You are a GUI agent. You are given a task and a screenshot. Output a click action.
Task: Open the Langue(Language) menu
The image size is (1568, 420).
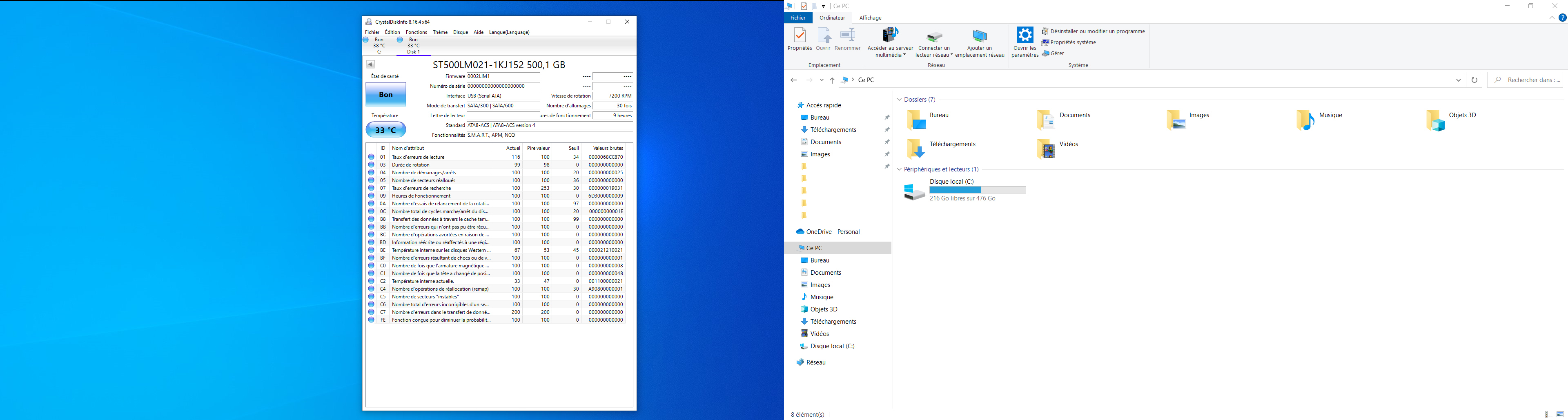coord(510,32)
